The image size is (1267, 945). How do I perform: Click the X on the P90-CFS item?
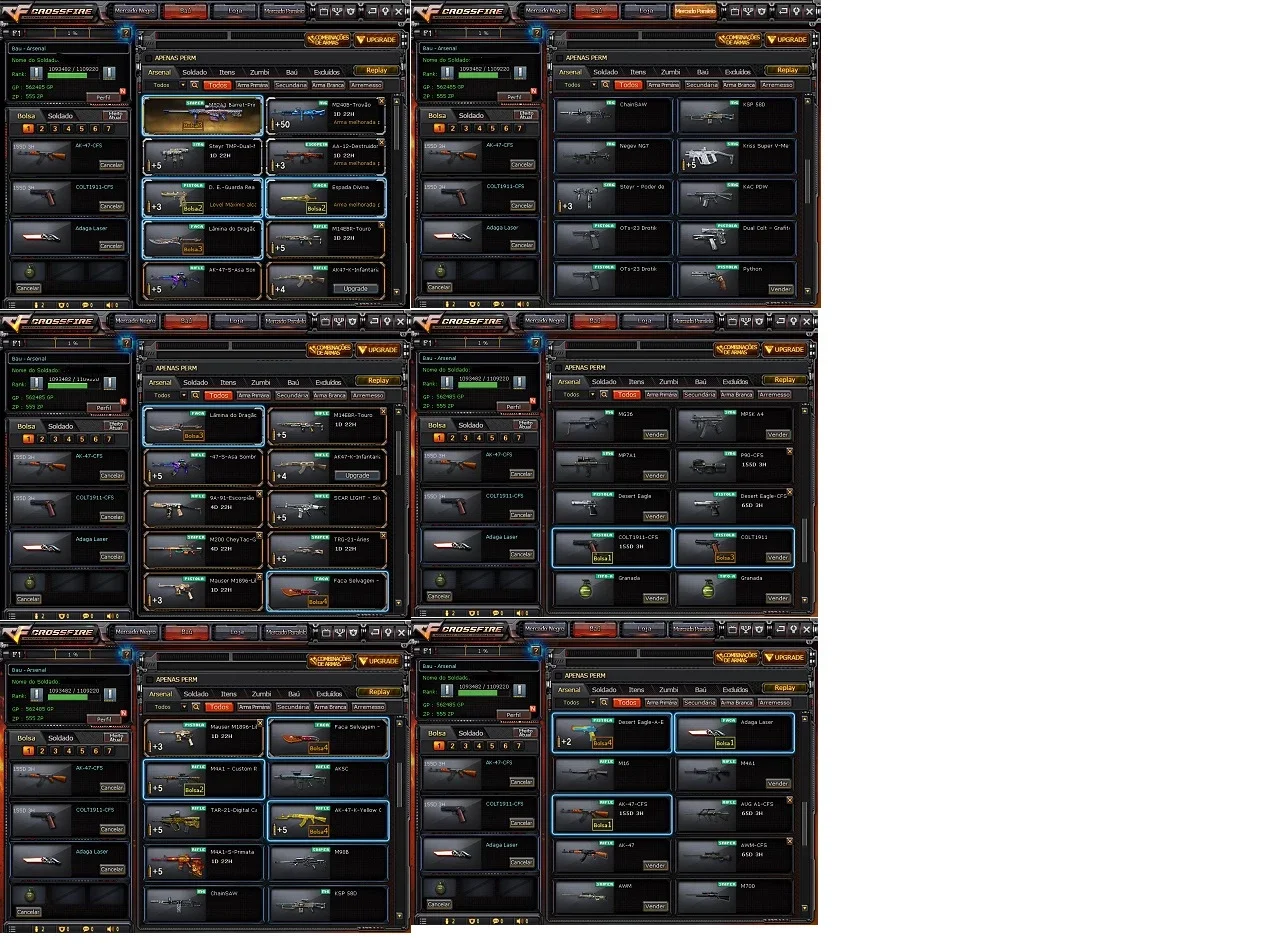pos(789,453)
